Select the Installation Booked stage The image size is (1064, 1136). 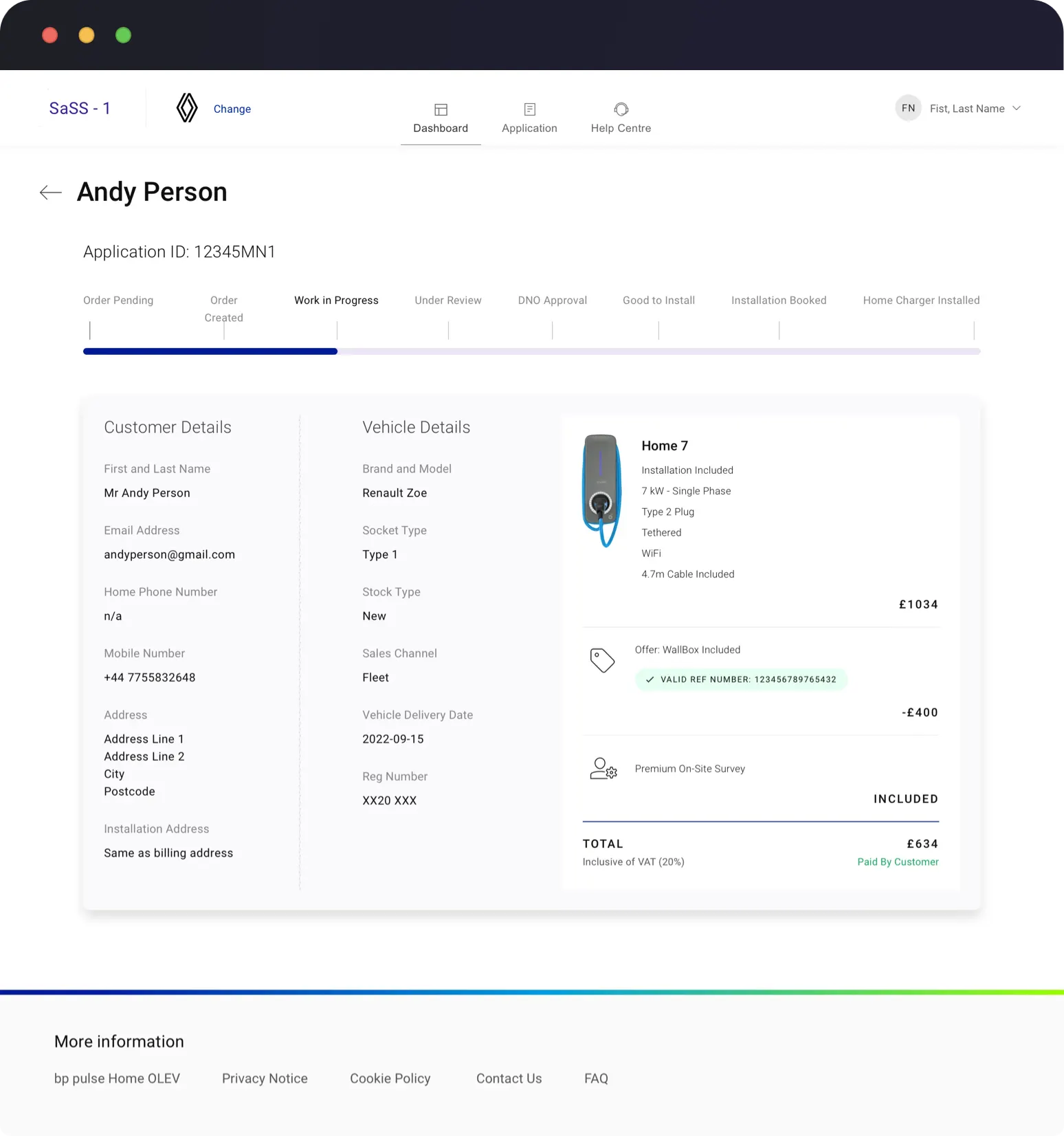tap(779, 301)
